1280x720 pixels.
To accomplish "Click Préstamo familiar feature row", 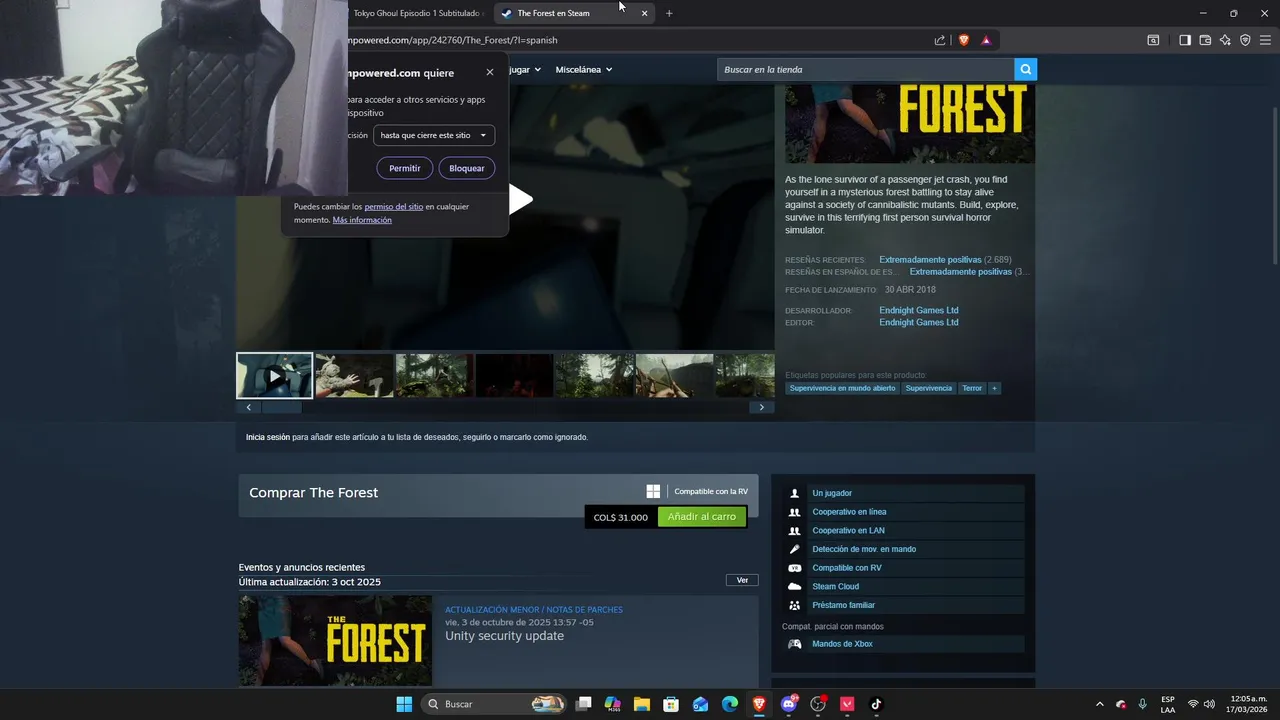I will [904, 605].
